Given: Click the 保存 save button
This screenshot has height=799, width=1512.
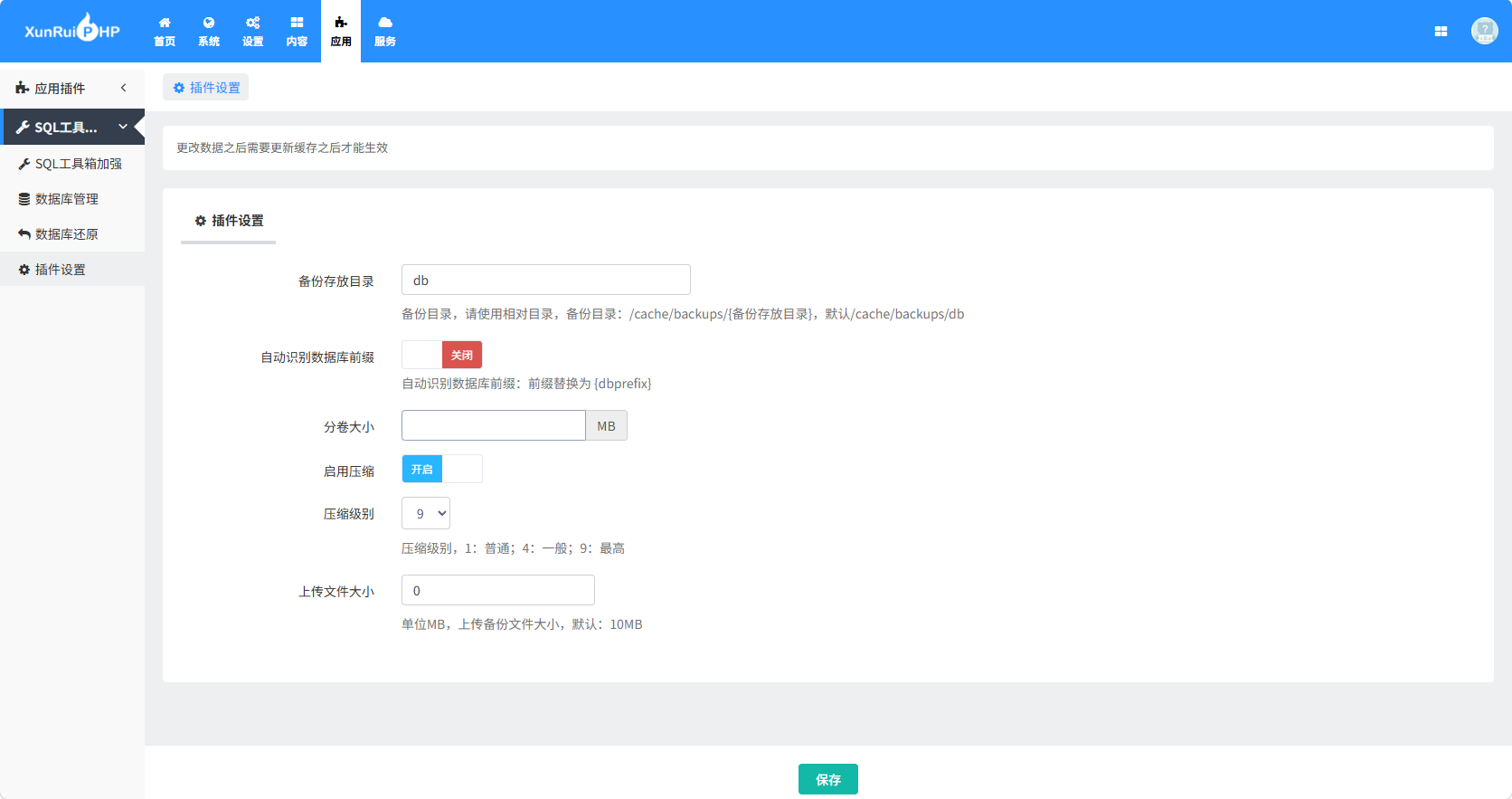Looking at the screenshot, I should point(828,779).
